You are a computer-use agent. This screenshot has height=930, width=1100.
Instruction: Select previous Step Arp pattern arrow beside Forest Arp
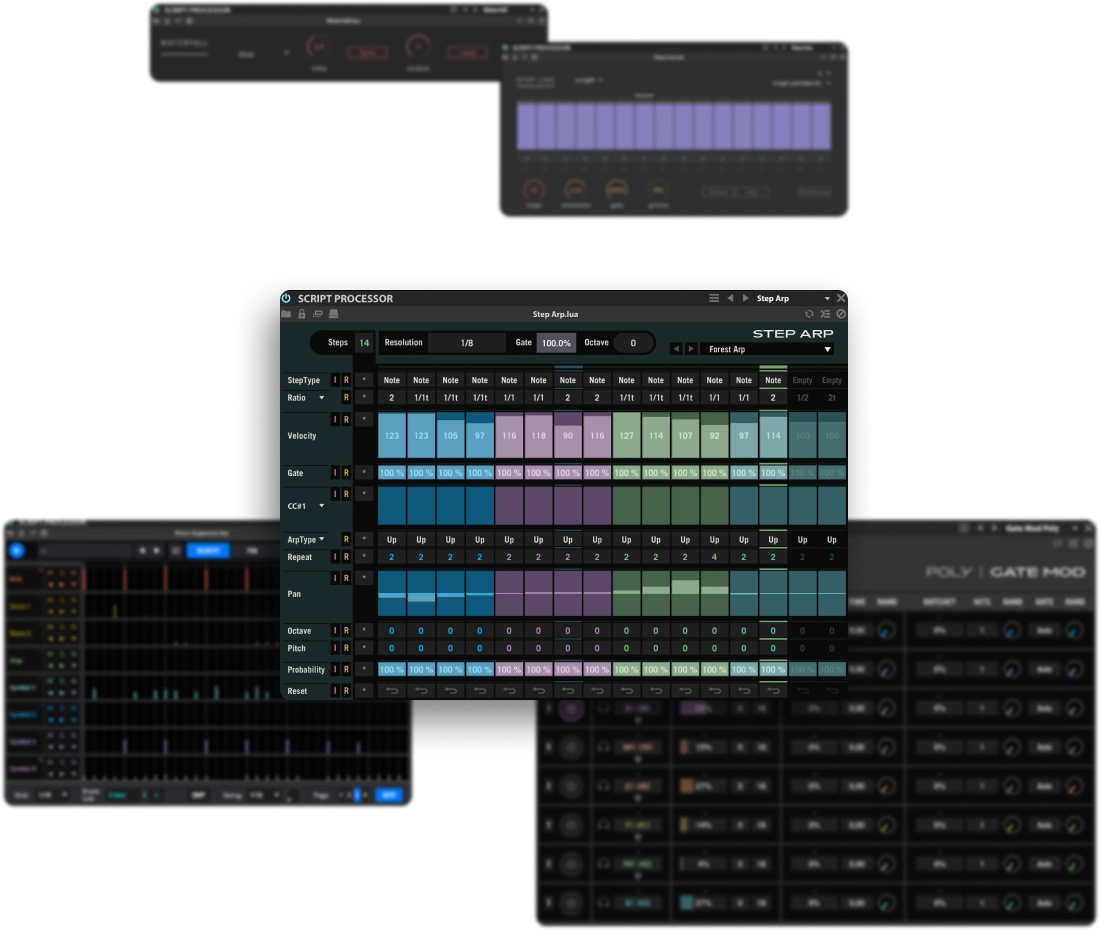pyautogui.click(x=676, y=349)
